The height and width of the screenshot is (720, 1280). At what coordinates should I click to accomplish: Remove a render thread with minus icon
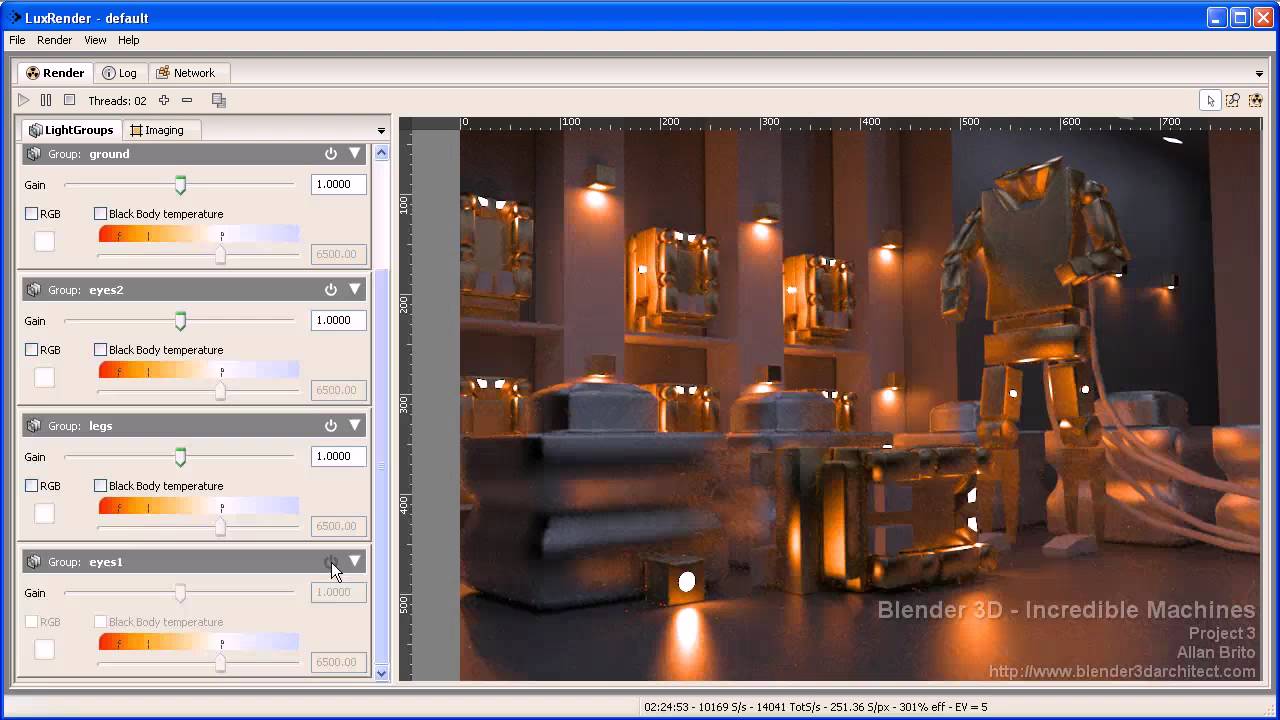(x=187, y=100)
